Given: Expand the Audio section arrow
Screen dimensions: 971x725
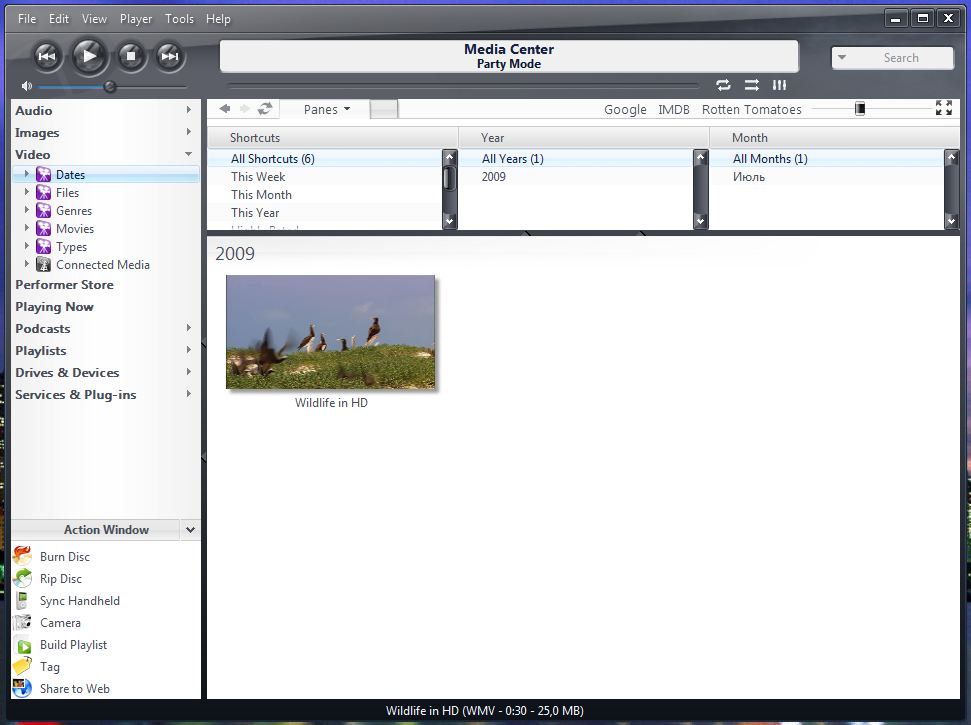Looking at the screenshot, I should 188,110.
